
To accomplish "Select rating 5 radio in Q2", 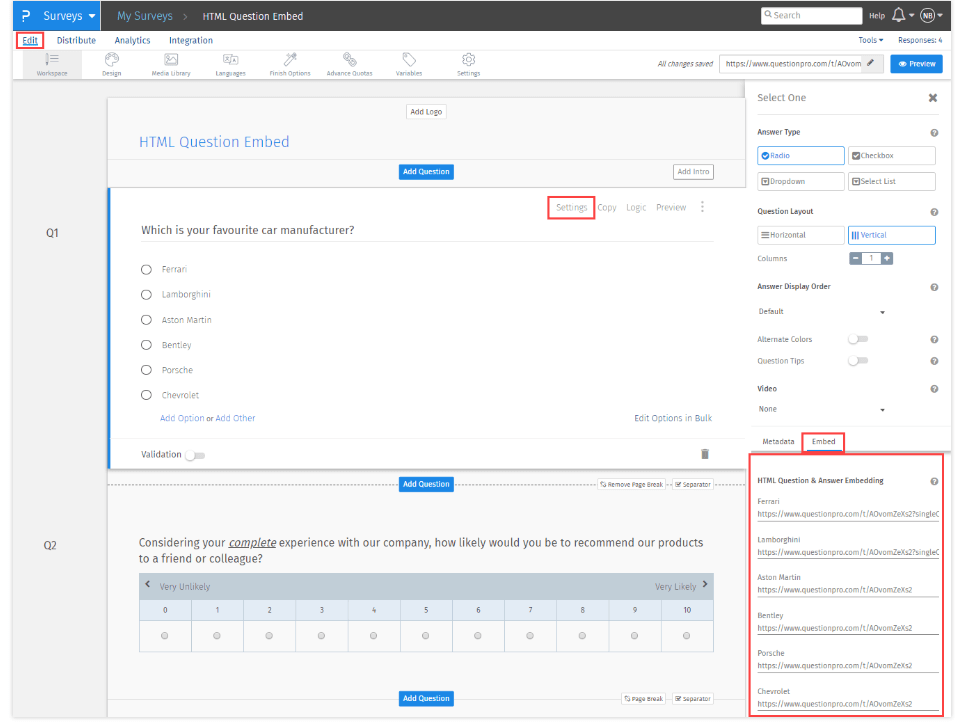I will 426,636.
